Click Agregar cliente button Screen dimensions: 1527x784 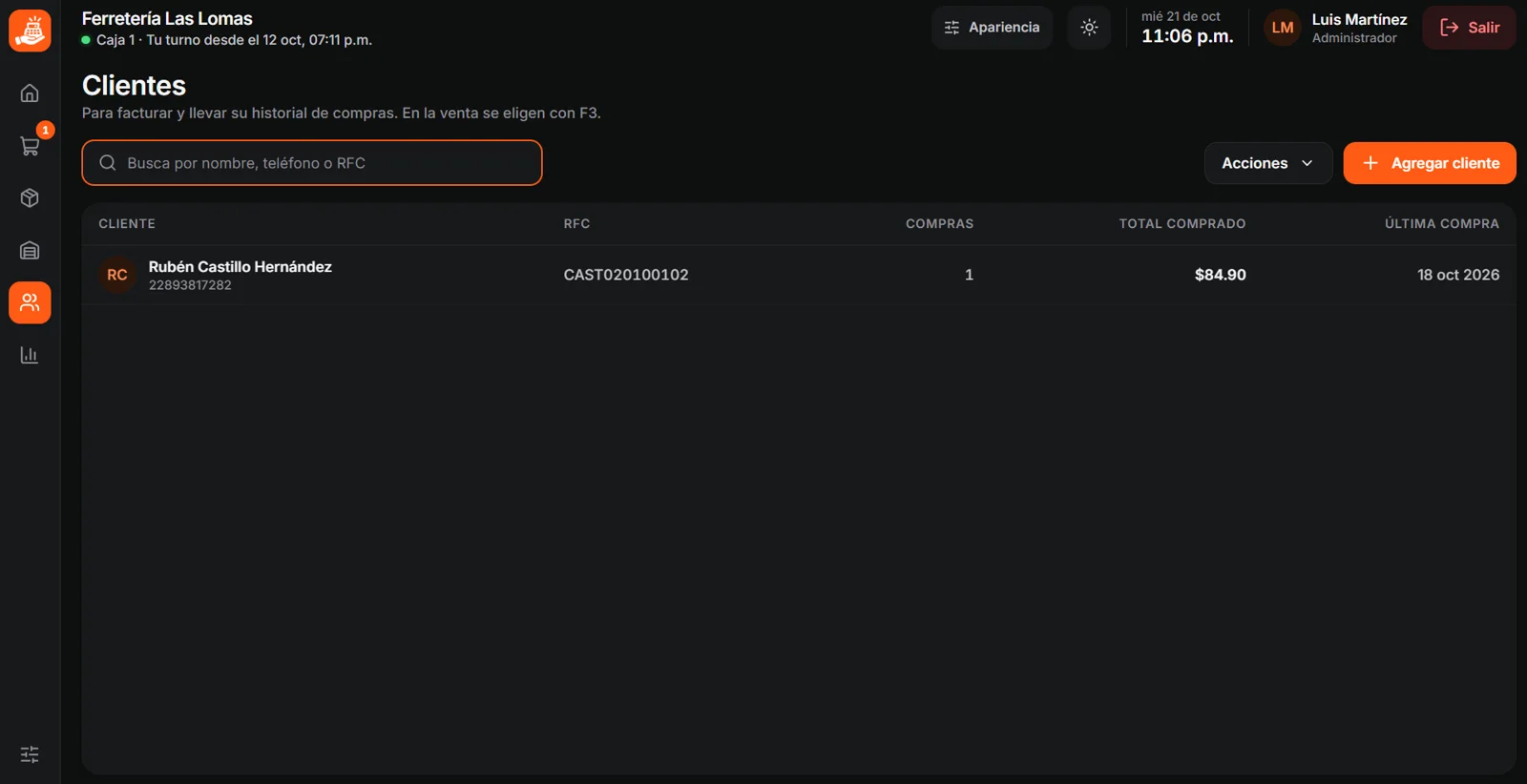tap(1430, 163)
